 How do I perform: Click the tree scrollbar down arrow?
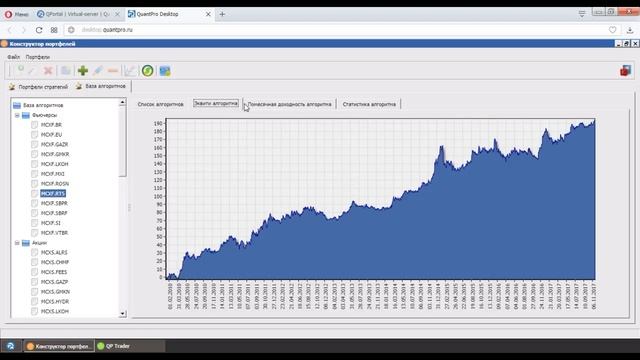pyautogui.click(x=122, y=314)
